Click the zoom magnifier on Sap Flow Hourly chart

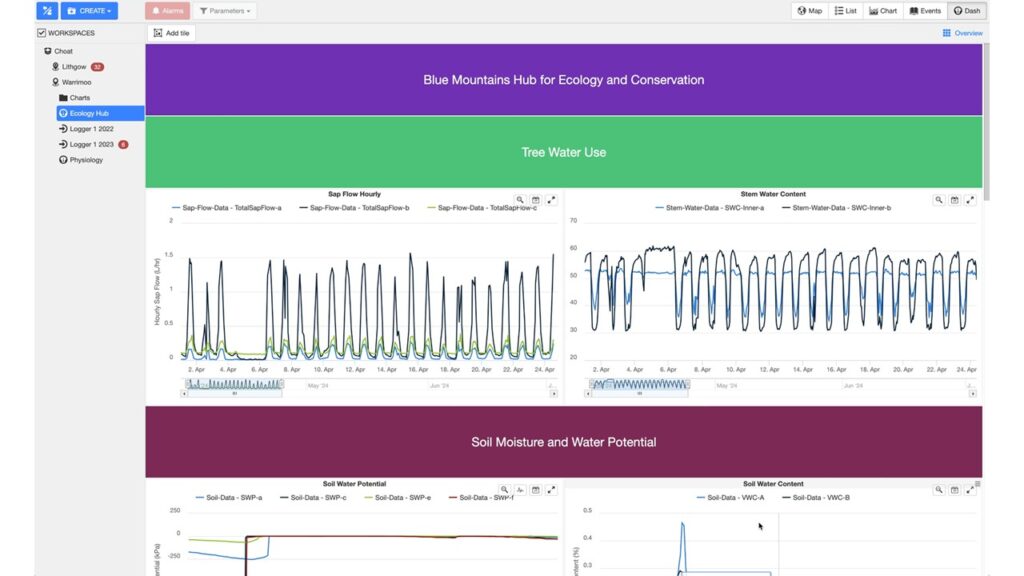[x=520, y=200]
